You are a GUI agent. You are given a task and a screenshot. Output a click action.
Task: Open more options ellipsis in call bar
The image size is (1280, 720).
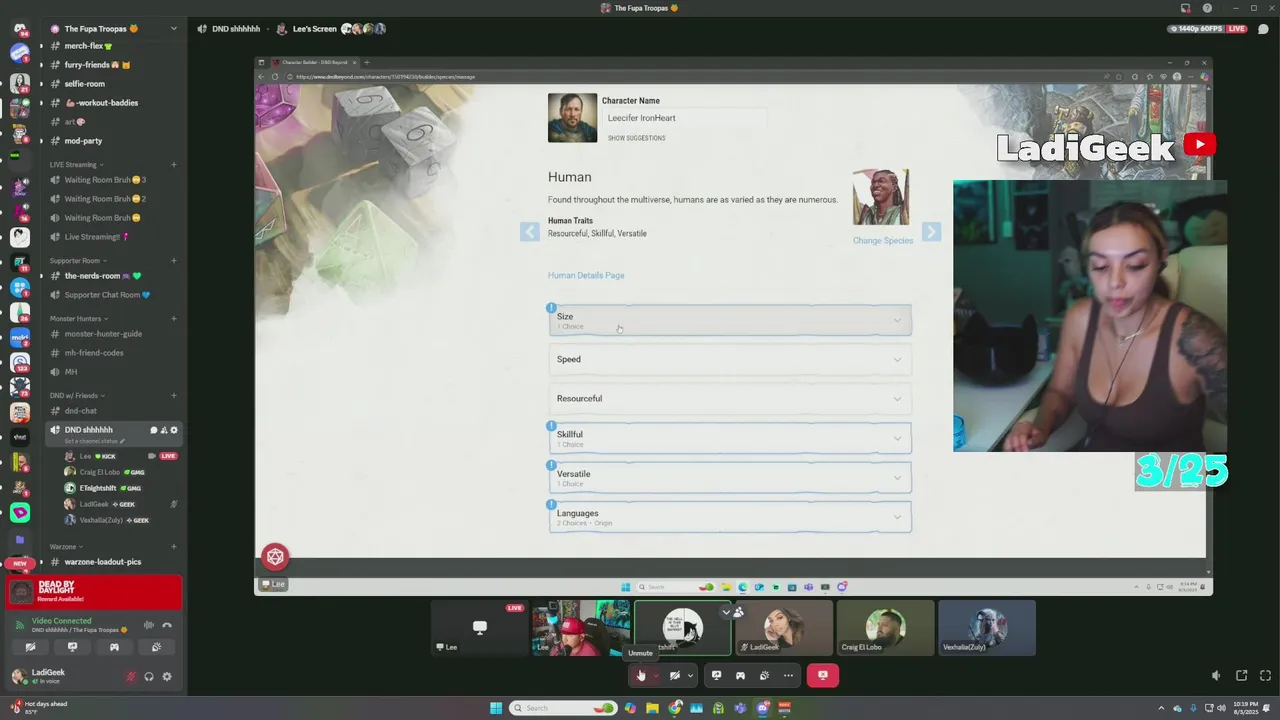tap(788, 675)
